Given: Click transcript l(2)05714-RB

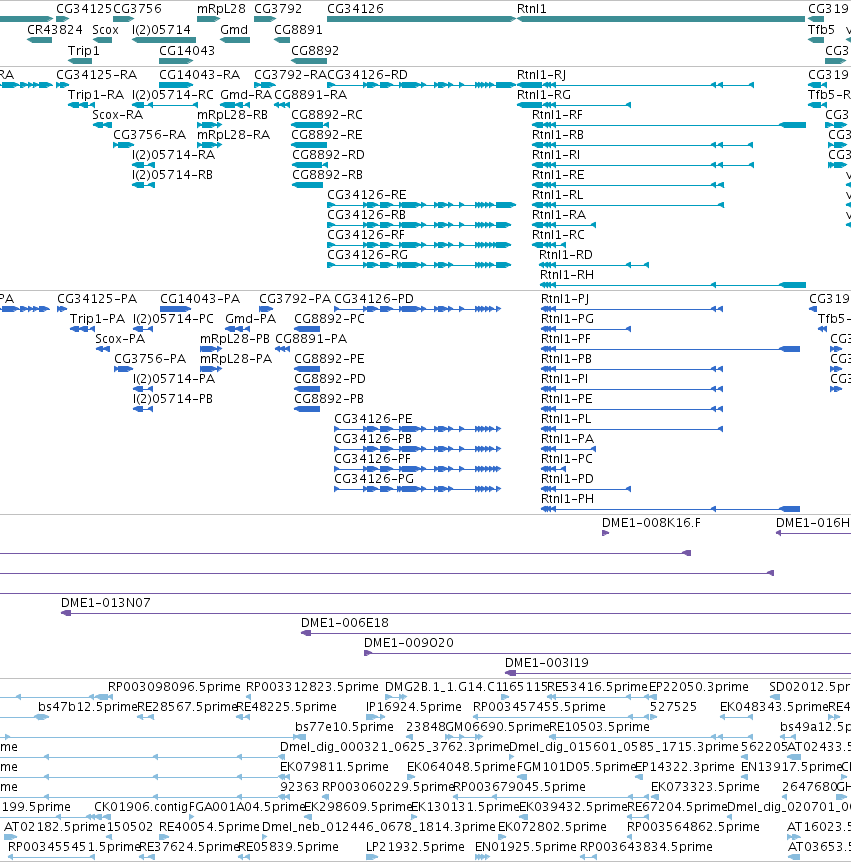Looking at the screenshot, I should tap(172, 175).
